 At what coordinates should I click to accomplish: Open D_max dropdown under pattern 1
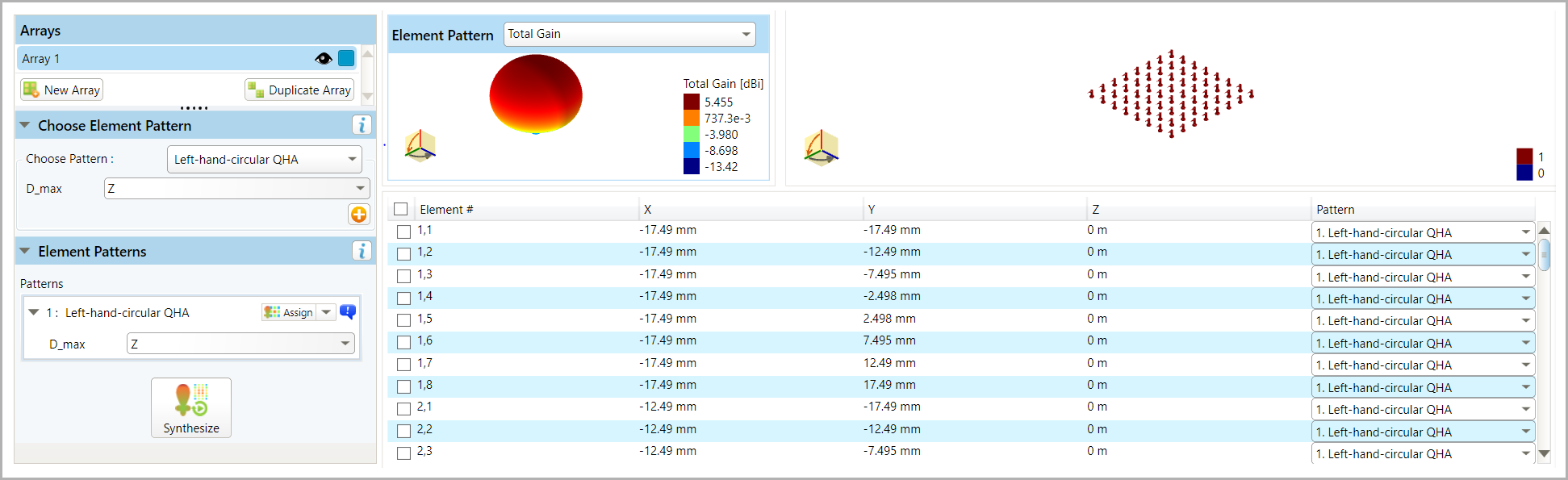click(x=240, y=344)
